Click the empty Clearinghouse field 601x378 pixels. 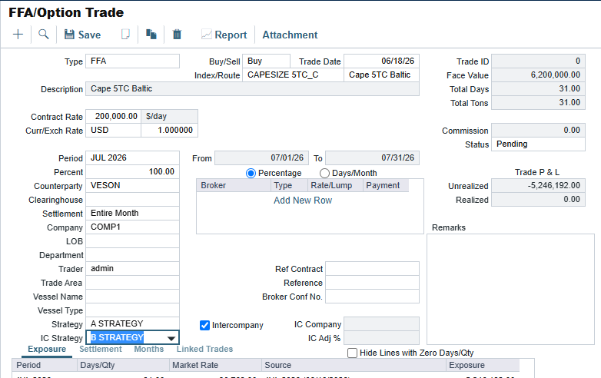point(132,199)
